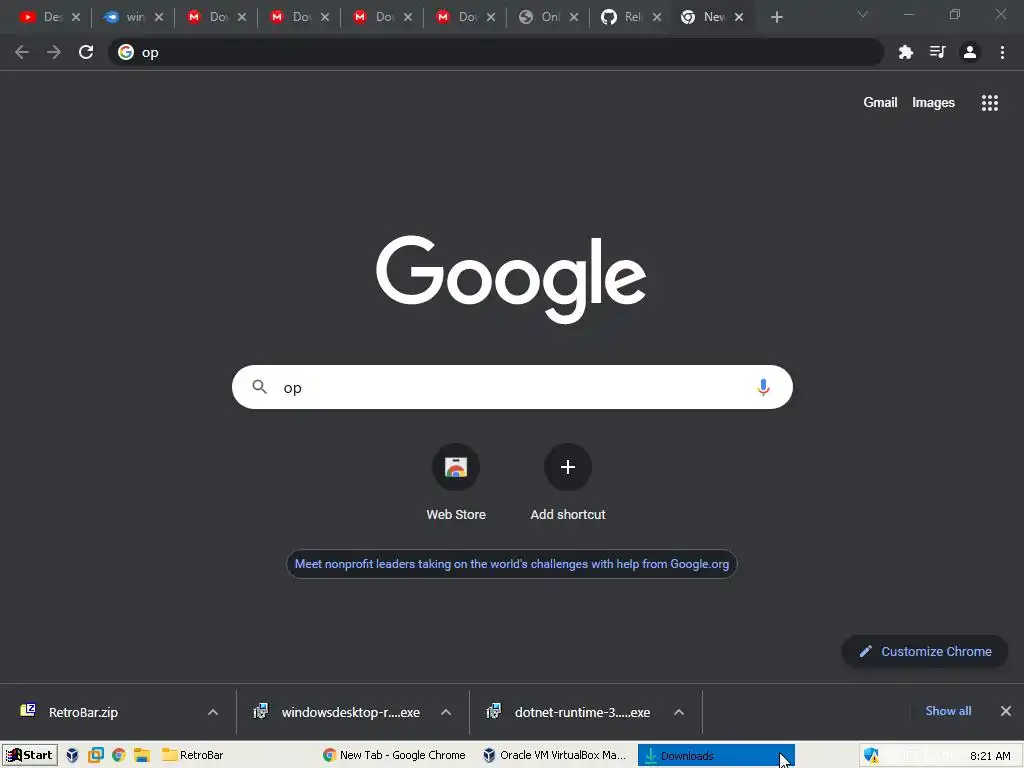Viewport: 1024px width, 768px height.
Task: Open the Extensions puzzle icon
Action: 905,52
